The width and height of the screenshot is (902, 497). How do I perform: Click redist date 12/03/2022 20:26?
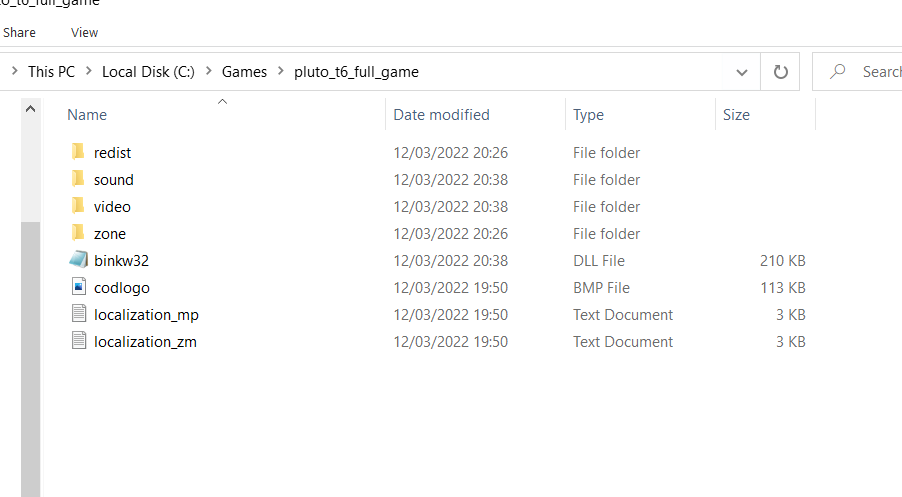[450, 152]
